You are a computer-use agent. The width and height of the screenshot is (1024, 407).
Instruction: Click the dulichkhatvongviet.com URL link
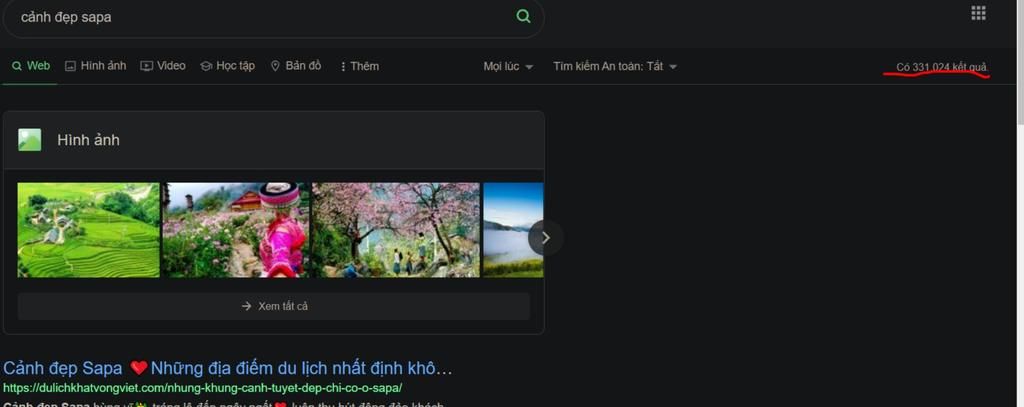[202, 388]
